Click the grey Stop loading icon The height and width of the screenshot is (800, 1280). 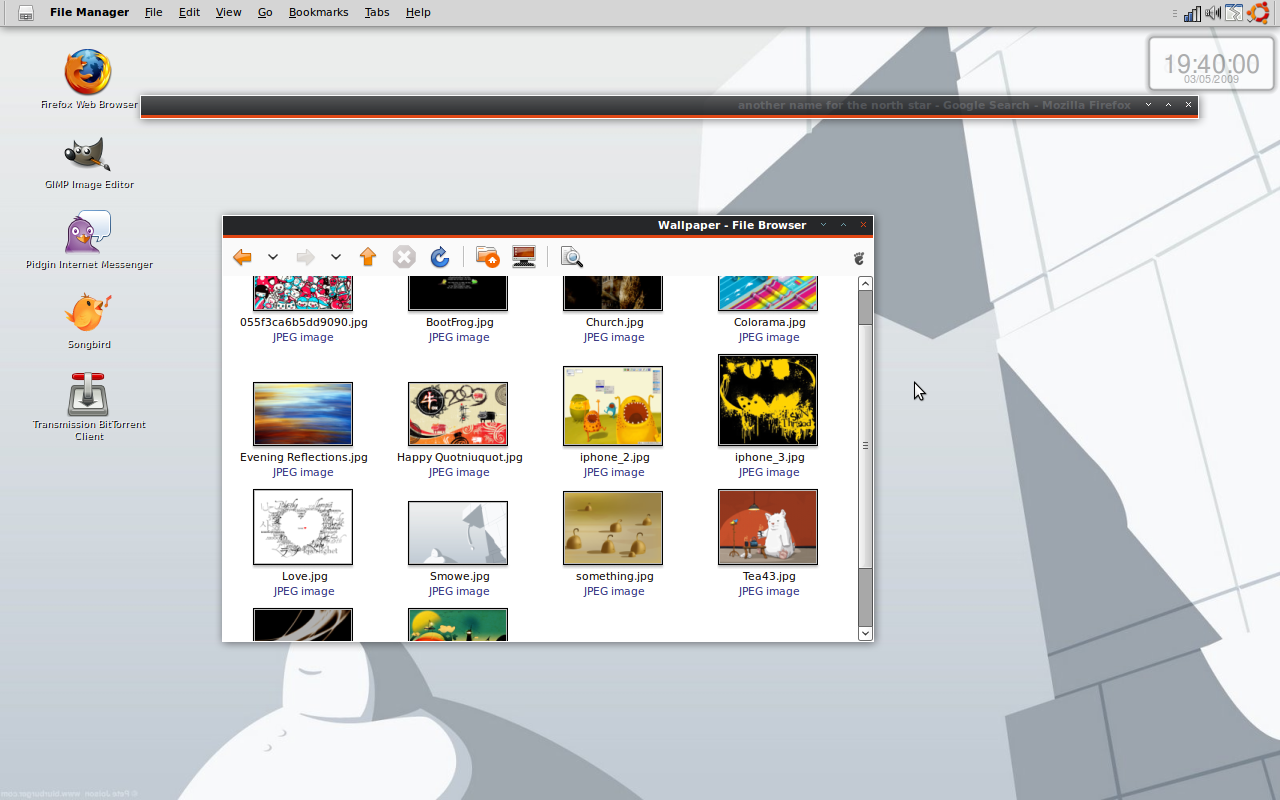click(404, 258)
